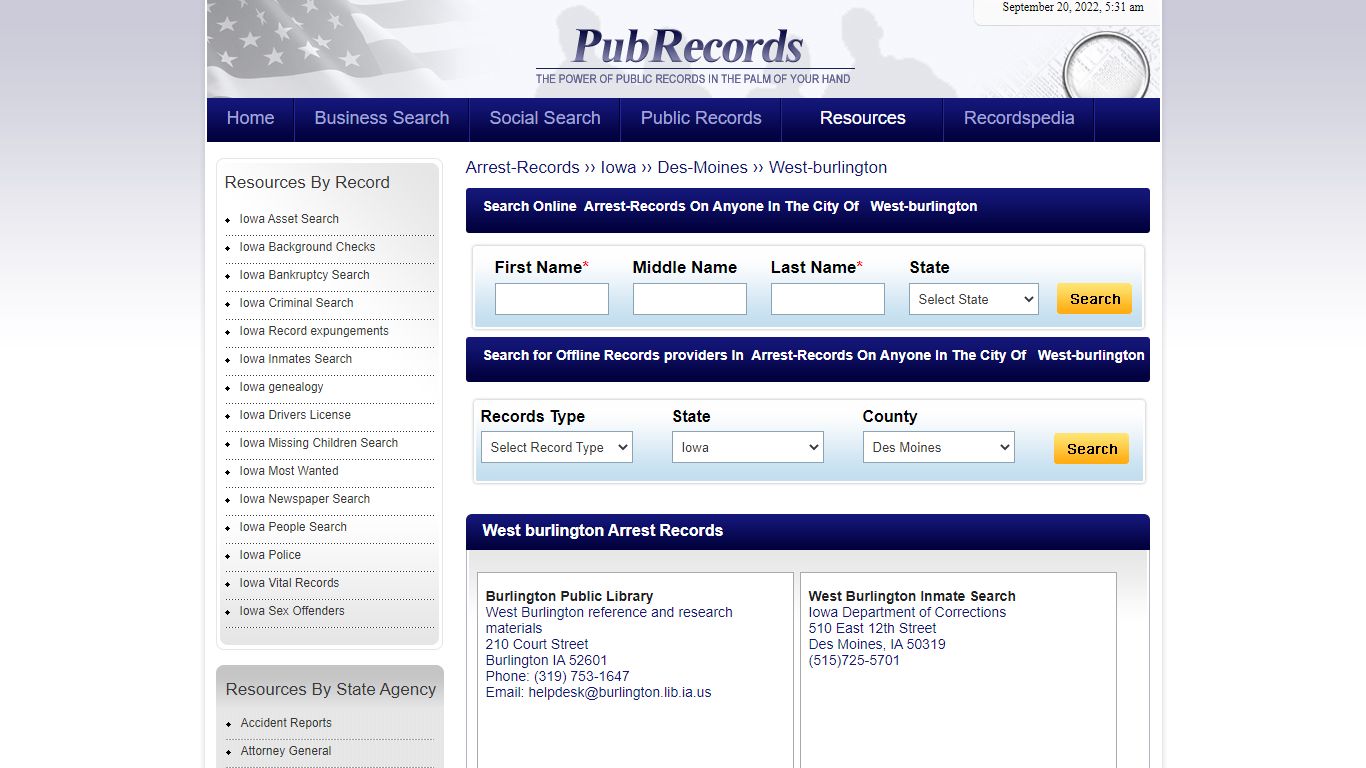Open Business Search in navigation bar
The width and height of the screenshot is (1366, 768).
click(382, 118)
